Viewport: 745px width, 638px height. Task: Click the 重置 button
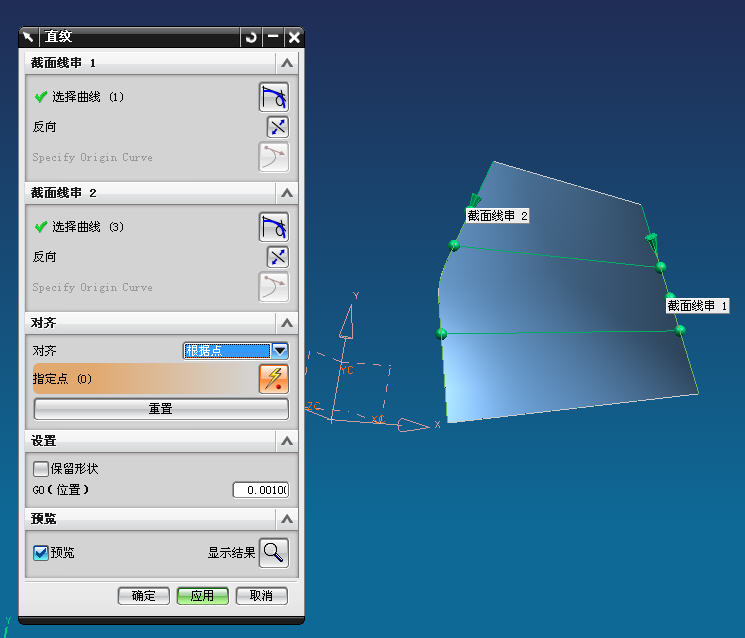[161, 409]
